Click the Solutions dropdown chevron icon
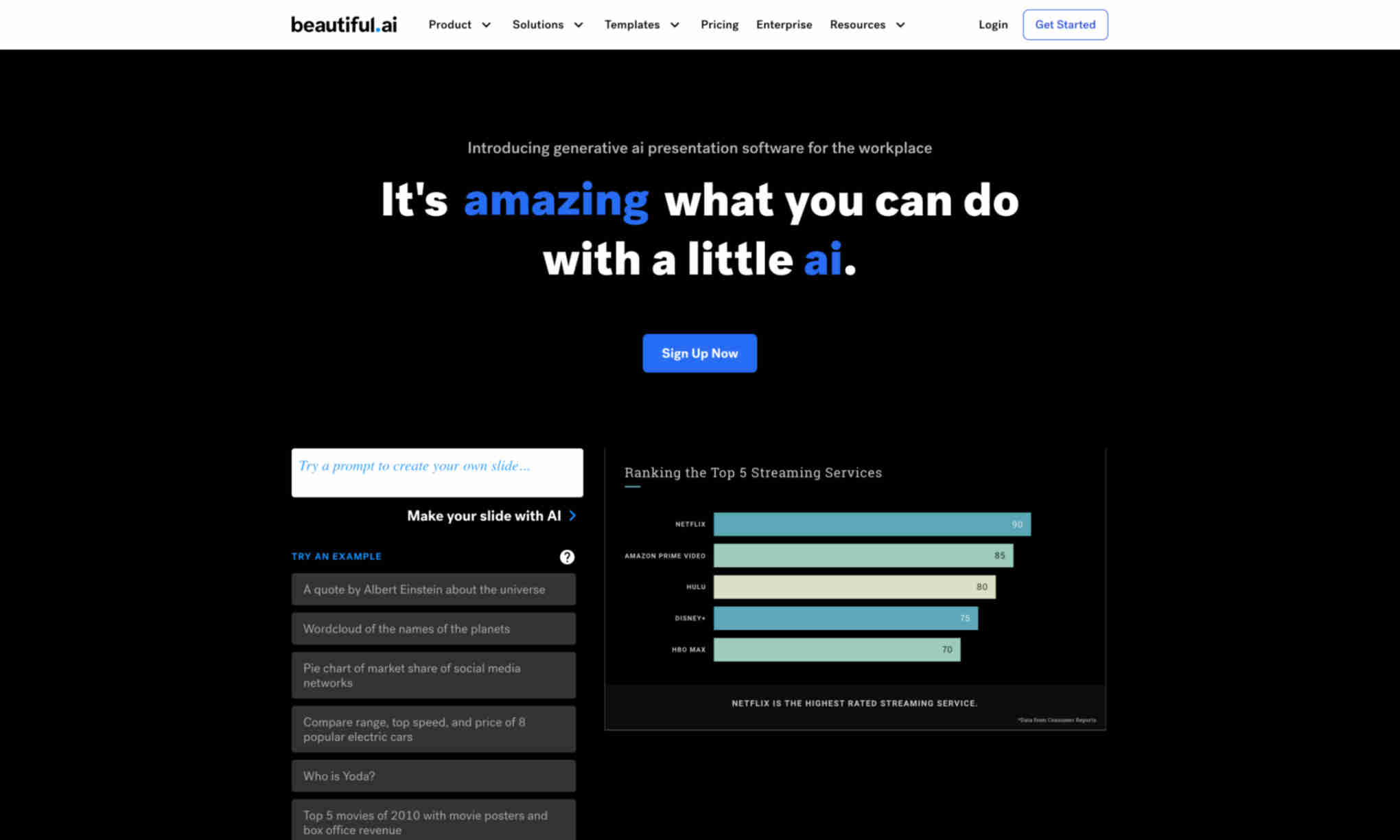The width and height of the screenshot is (1400, 840). pos(579,24)
